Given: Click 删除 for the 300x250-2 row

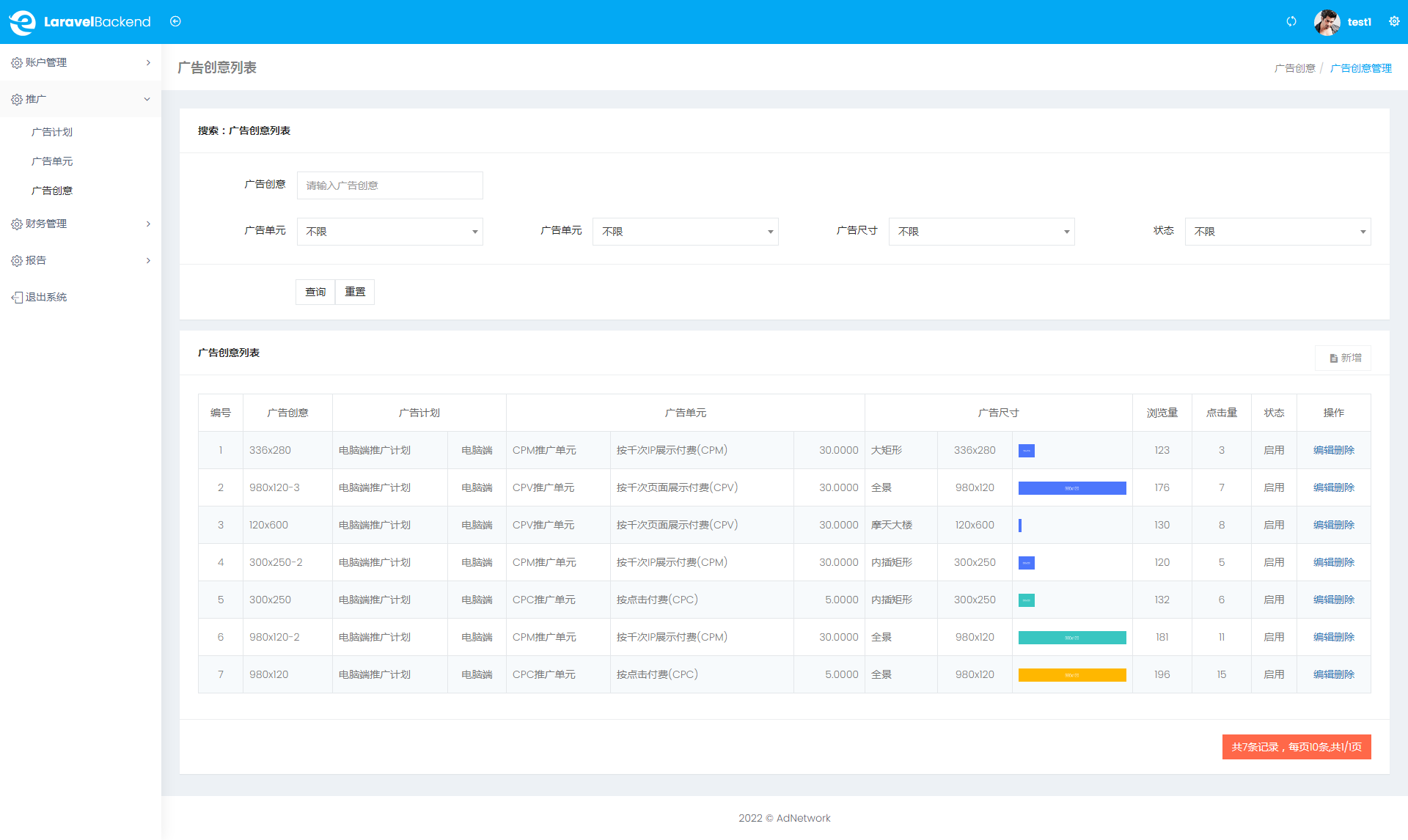Looking at the screenshot, I should 1344,562.
